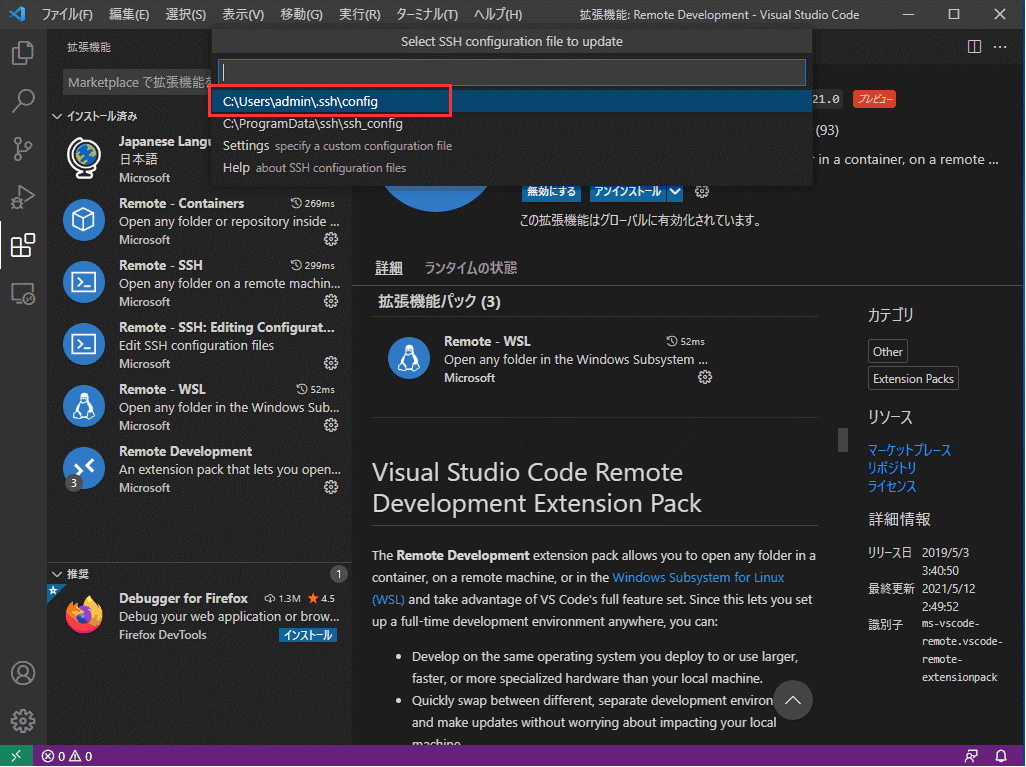Open the Windows Subsystem for Linux link

(x=698, y=577)
